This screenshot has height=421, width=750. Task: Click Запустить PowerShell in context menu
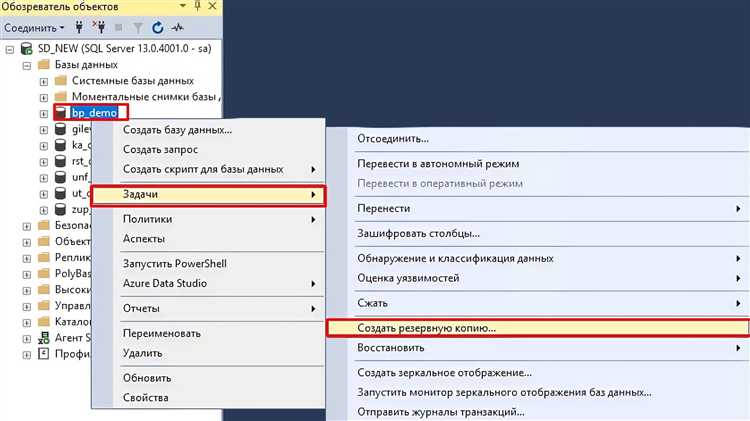click(174, 264)
